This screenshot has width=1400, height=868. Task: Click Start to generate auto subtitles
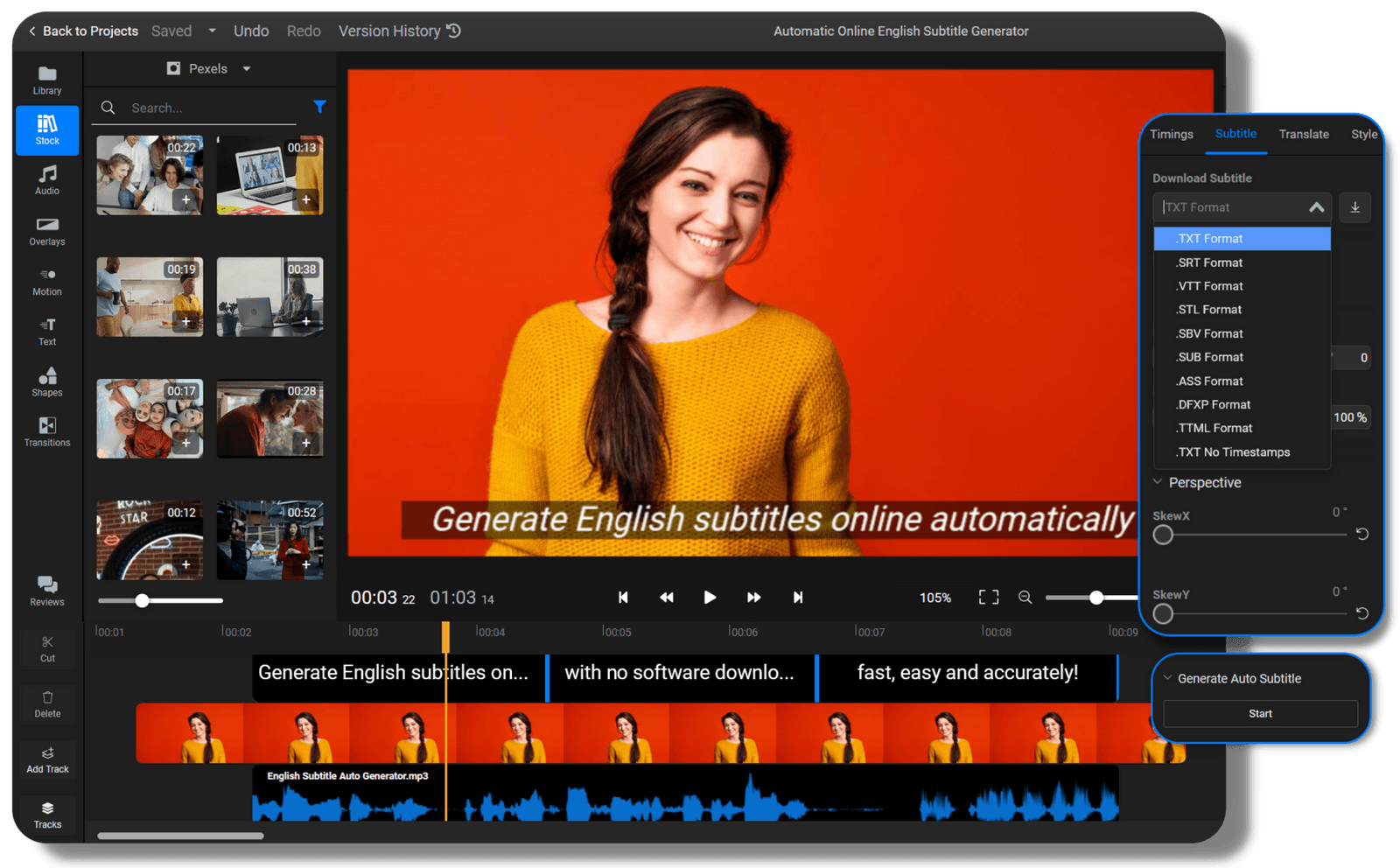(x=1260, y=713)
